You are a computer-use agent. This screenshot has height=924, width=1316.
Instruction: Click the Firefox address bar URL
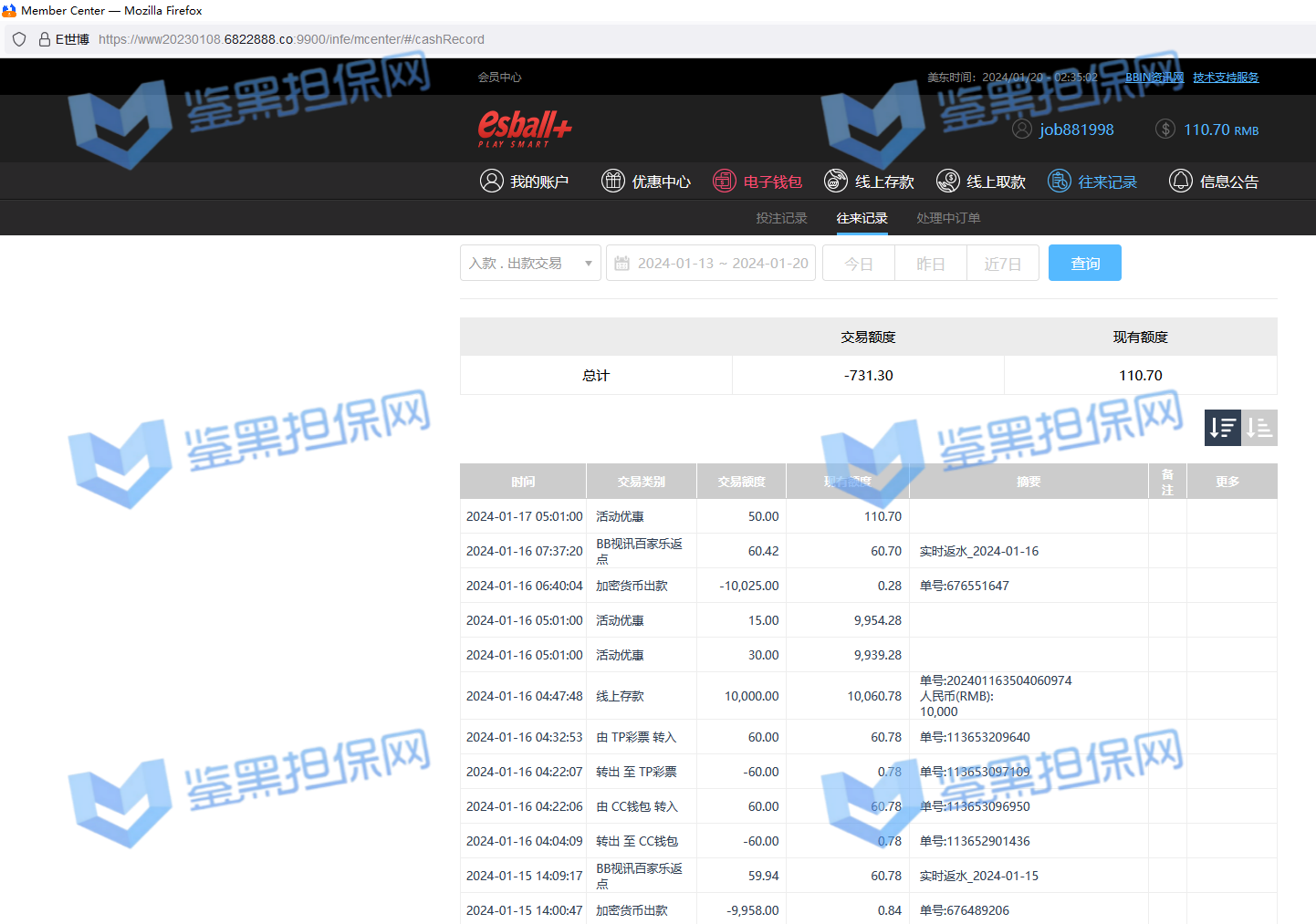coord(291,39)
